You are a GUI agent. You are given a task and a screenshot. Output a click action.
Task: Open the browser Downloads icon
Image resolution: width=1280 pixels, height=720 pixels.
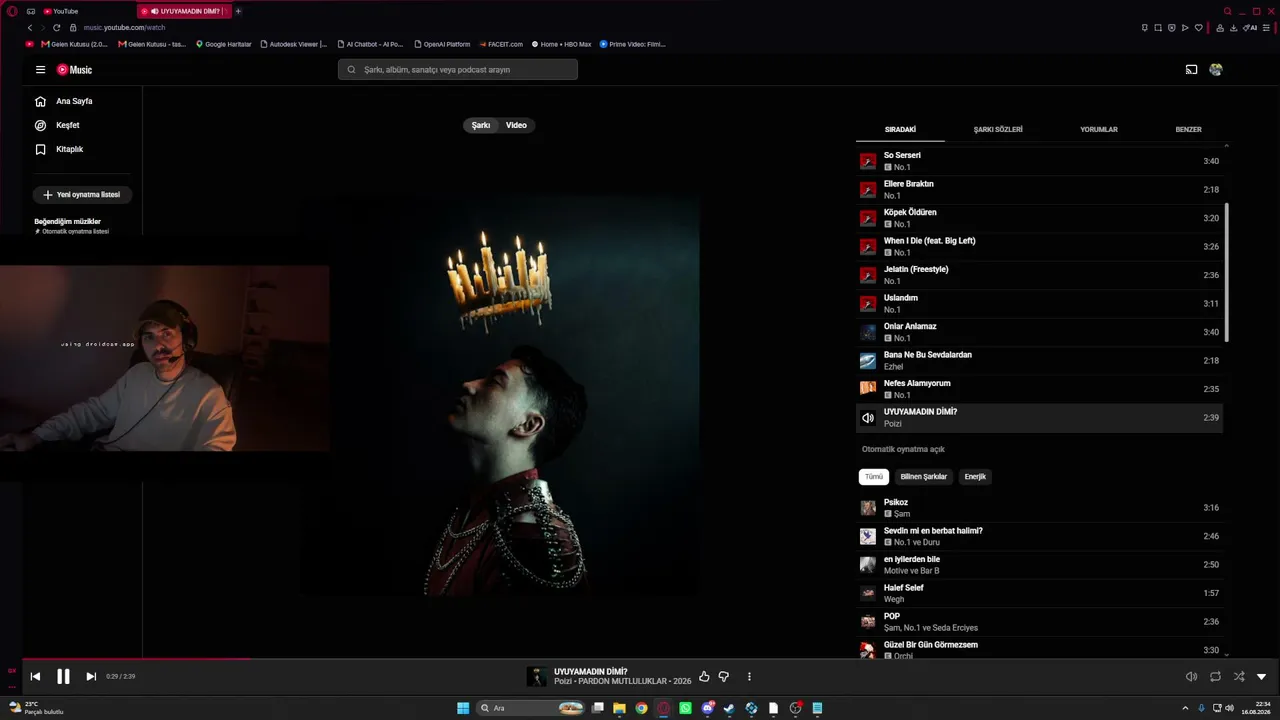[1233, 28]
